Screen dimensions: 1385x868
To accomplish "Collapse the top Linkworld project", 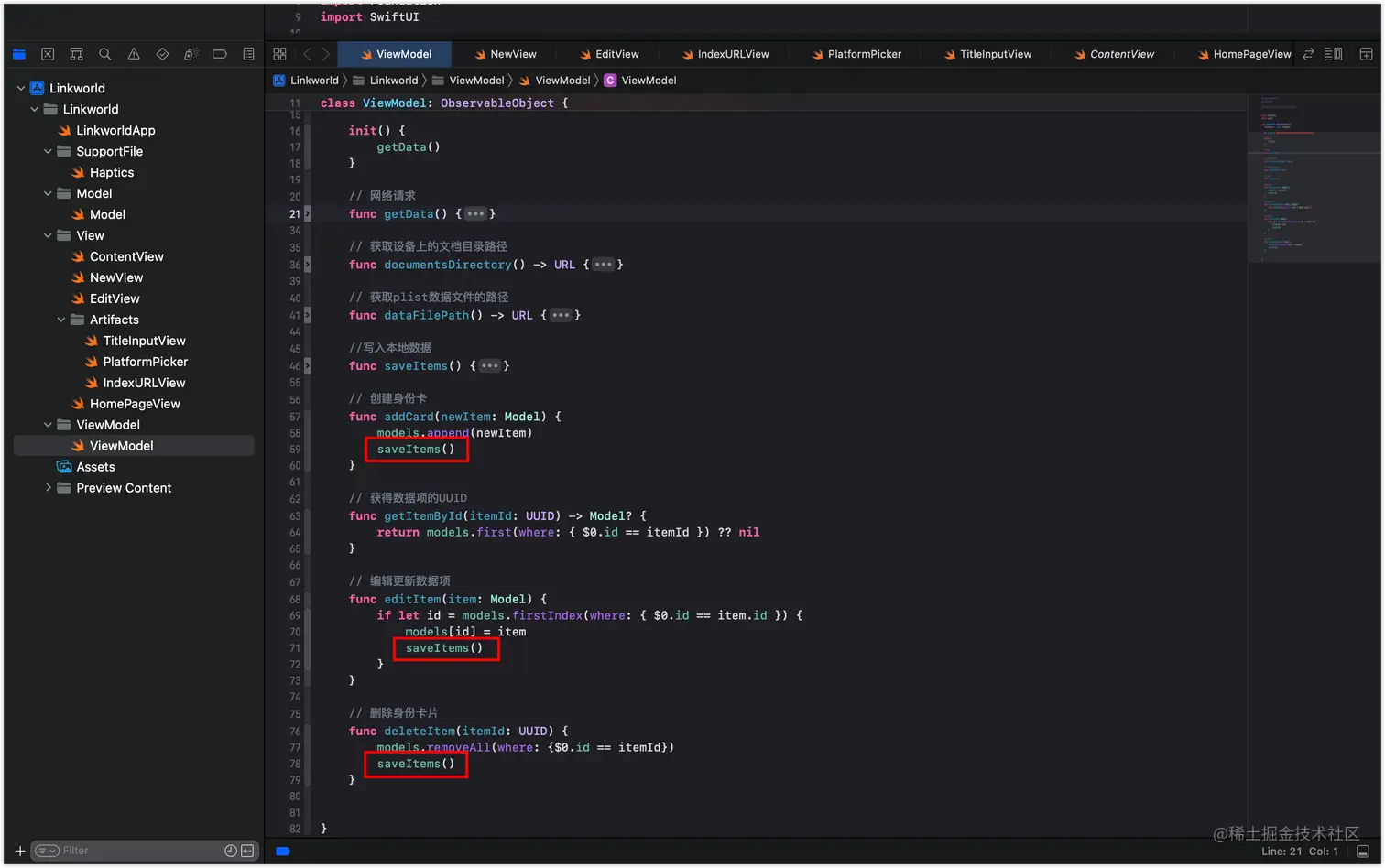I will [21, 88].
